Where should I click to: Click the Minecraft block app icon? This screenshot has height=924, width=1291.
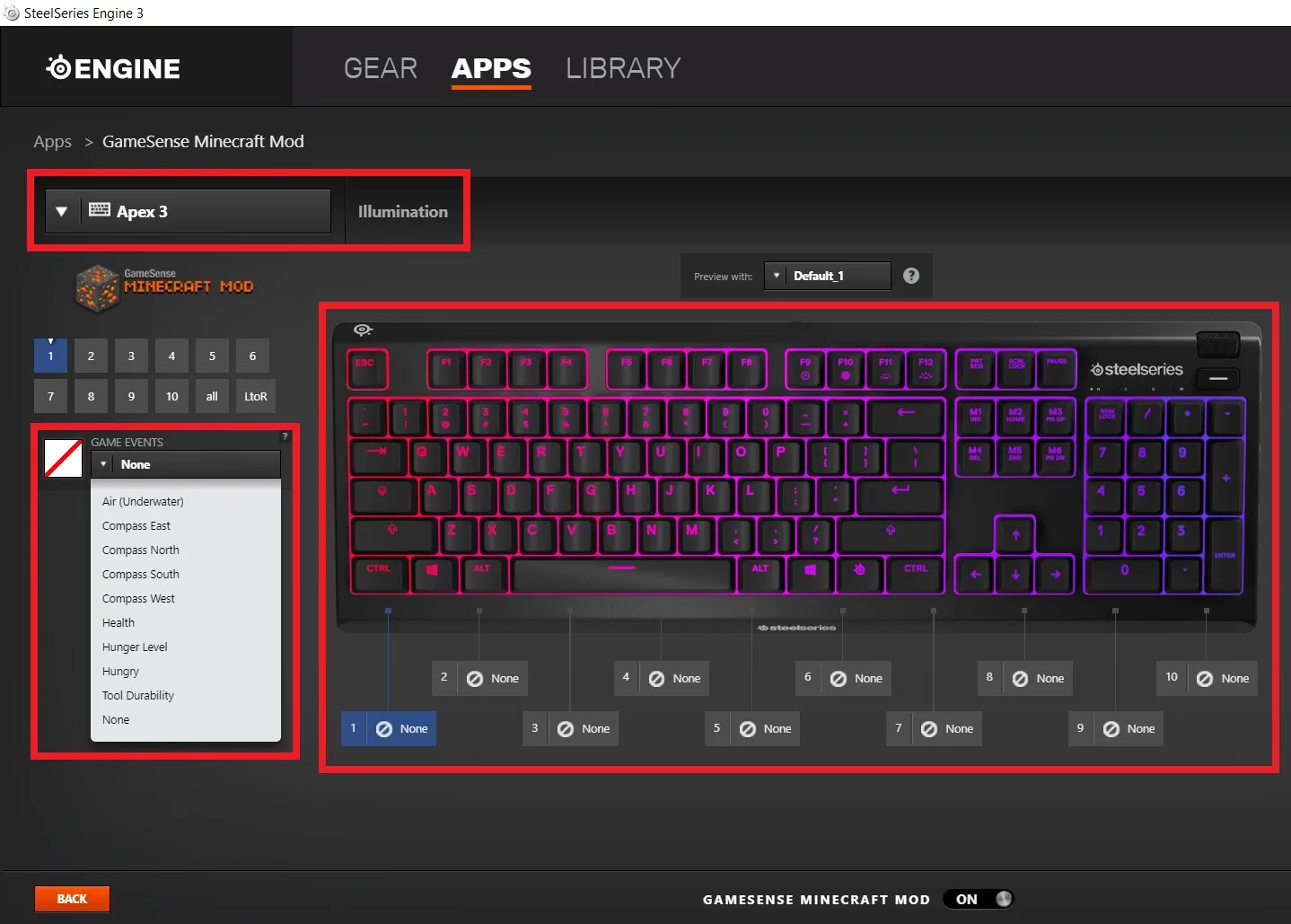click(97, 287)
